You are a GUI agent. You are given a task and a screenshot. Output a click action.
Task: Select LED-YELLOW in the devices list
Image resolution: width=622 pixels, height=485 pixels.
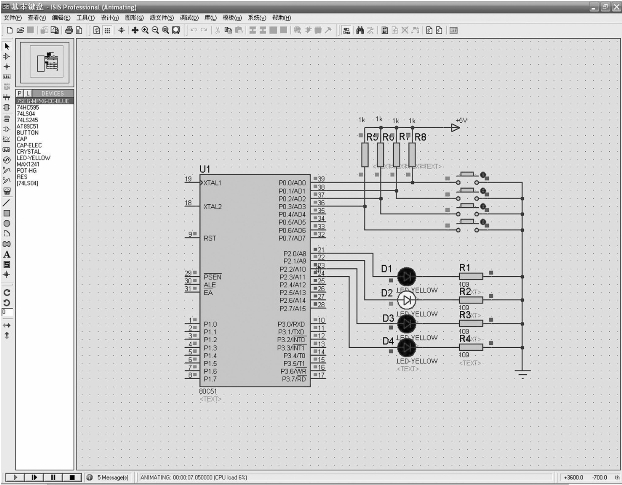tap(33, 158)
